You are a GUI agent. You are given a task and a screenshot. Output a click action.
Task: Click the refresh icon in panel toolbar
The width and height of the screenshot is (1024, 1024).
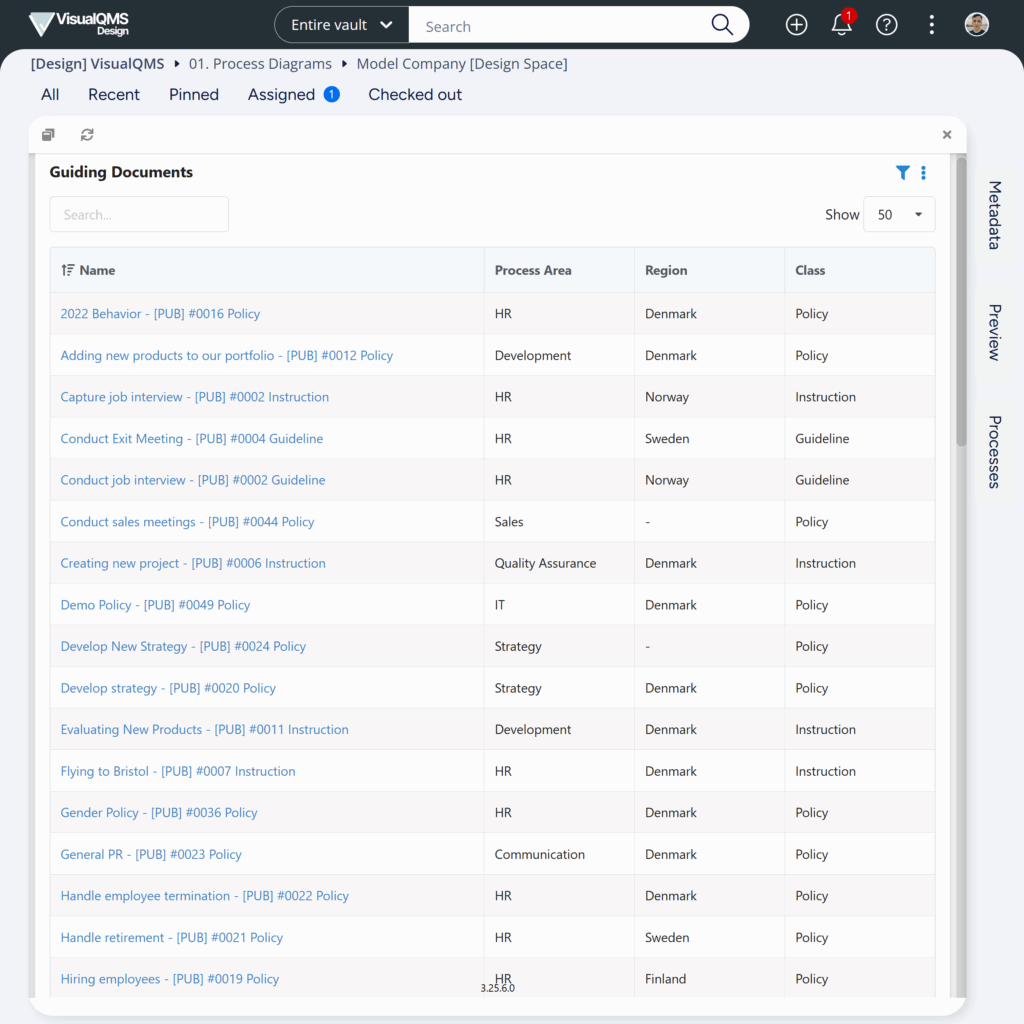pos(87,135)
